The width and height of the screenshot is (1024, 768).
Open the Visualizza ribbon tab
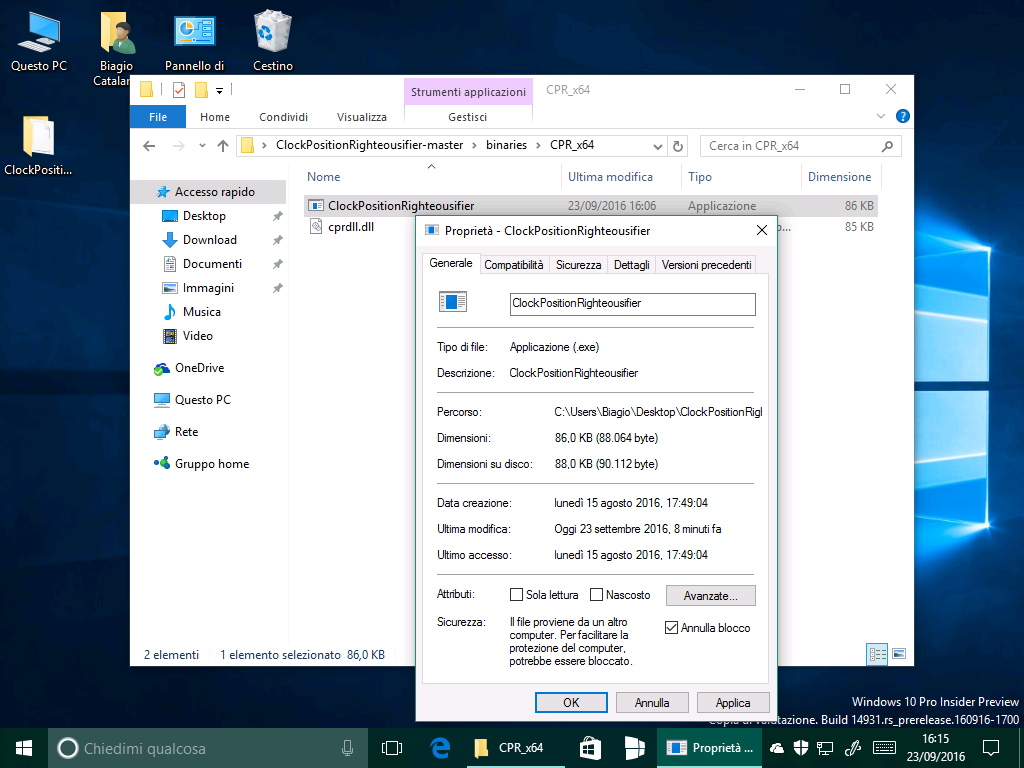(x=362, y=117)
